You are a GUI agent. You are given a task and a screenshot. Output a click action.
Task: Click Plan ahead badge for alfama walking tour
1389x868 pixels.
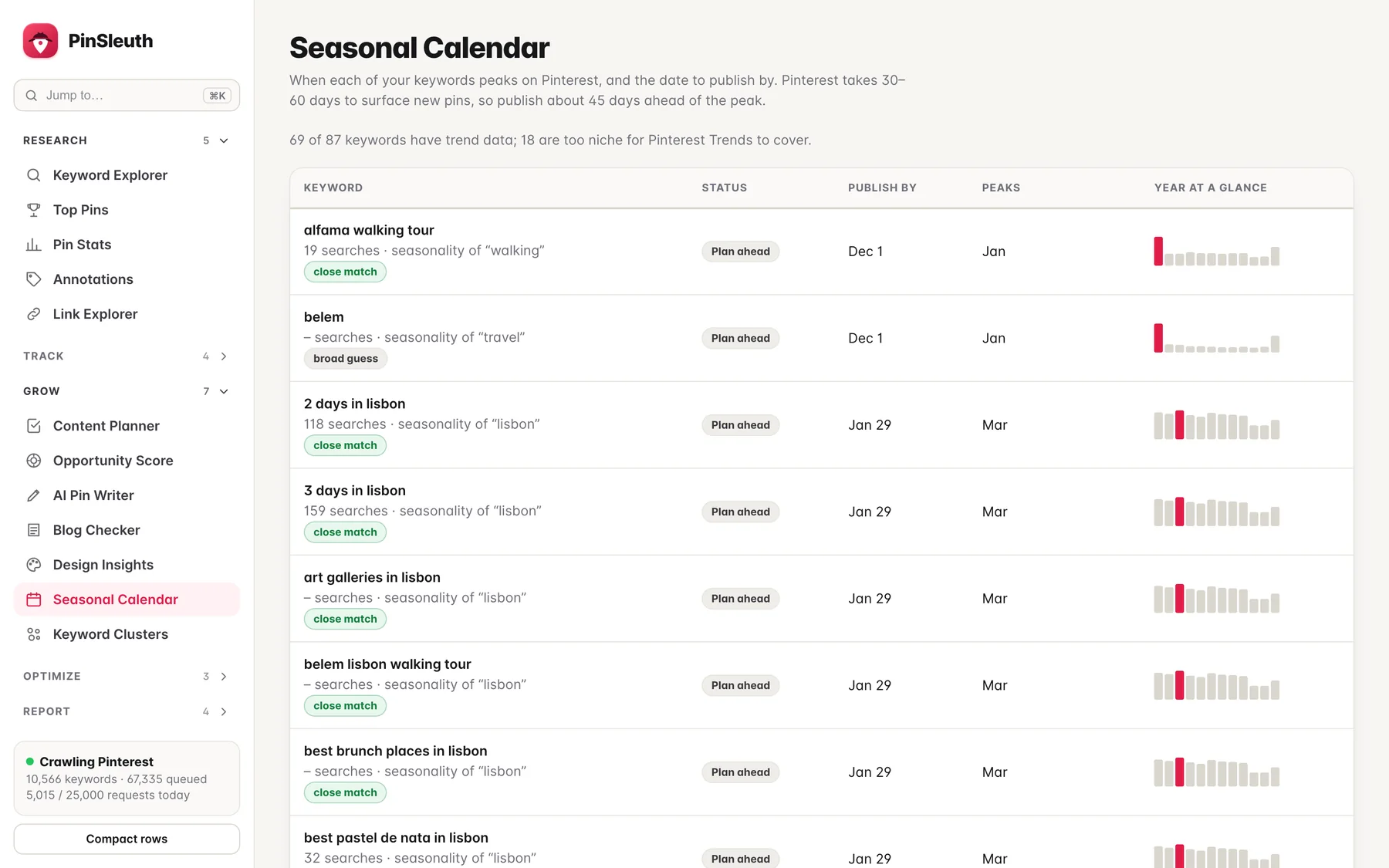click(x=740, y=252)
